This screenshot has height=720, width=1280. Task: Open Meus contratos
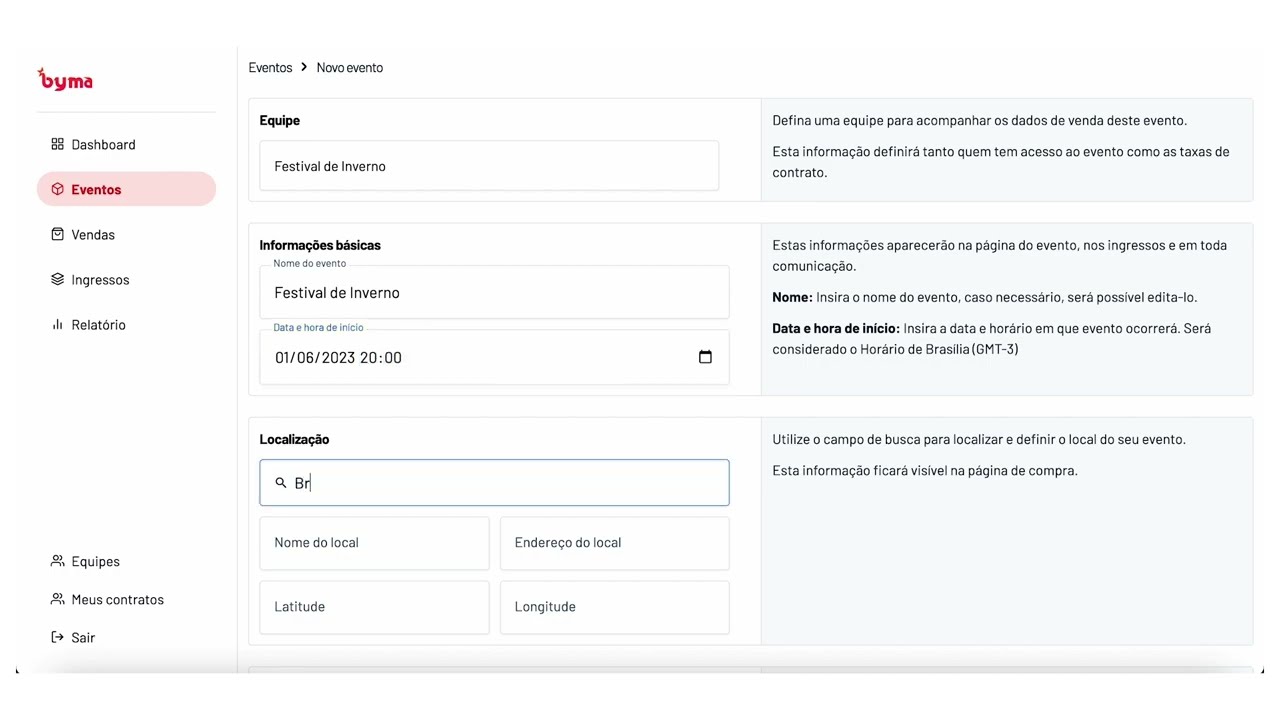pos(126,599)
